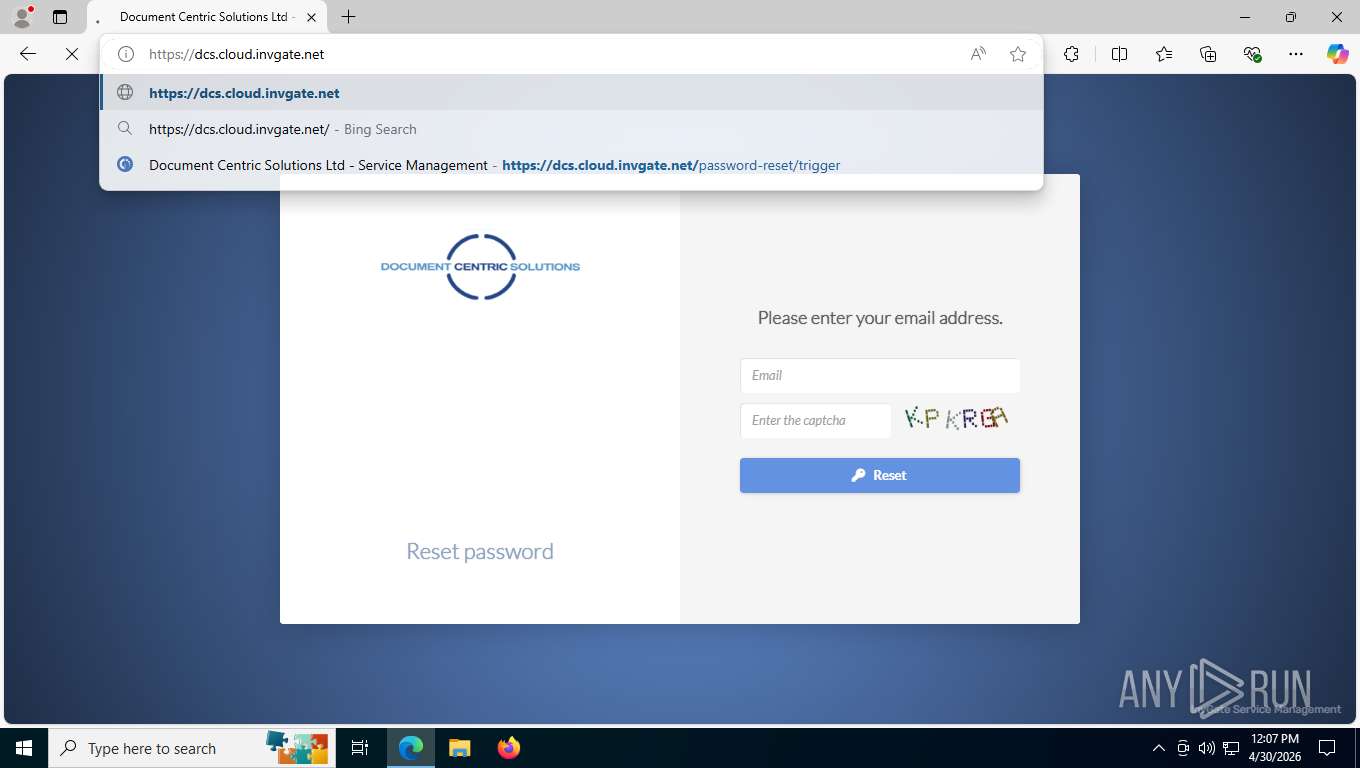
Task: Open Task View on taskbar
Action: pos(360,748)
